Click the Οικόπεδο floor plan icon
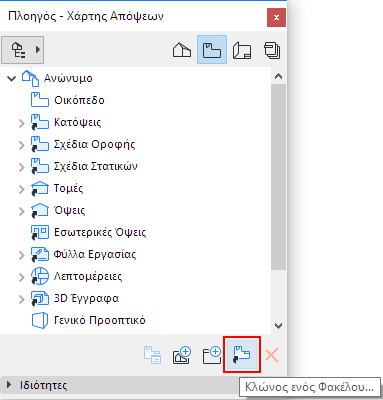The width and height of the screenshot is (383, 400). [x=40, y=100]
